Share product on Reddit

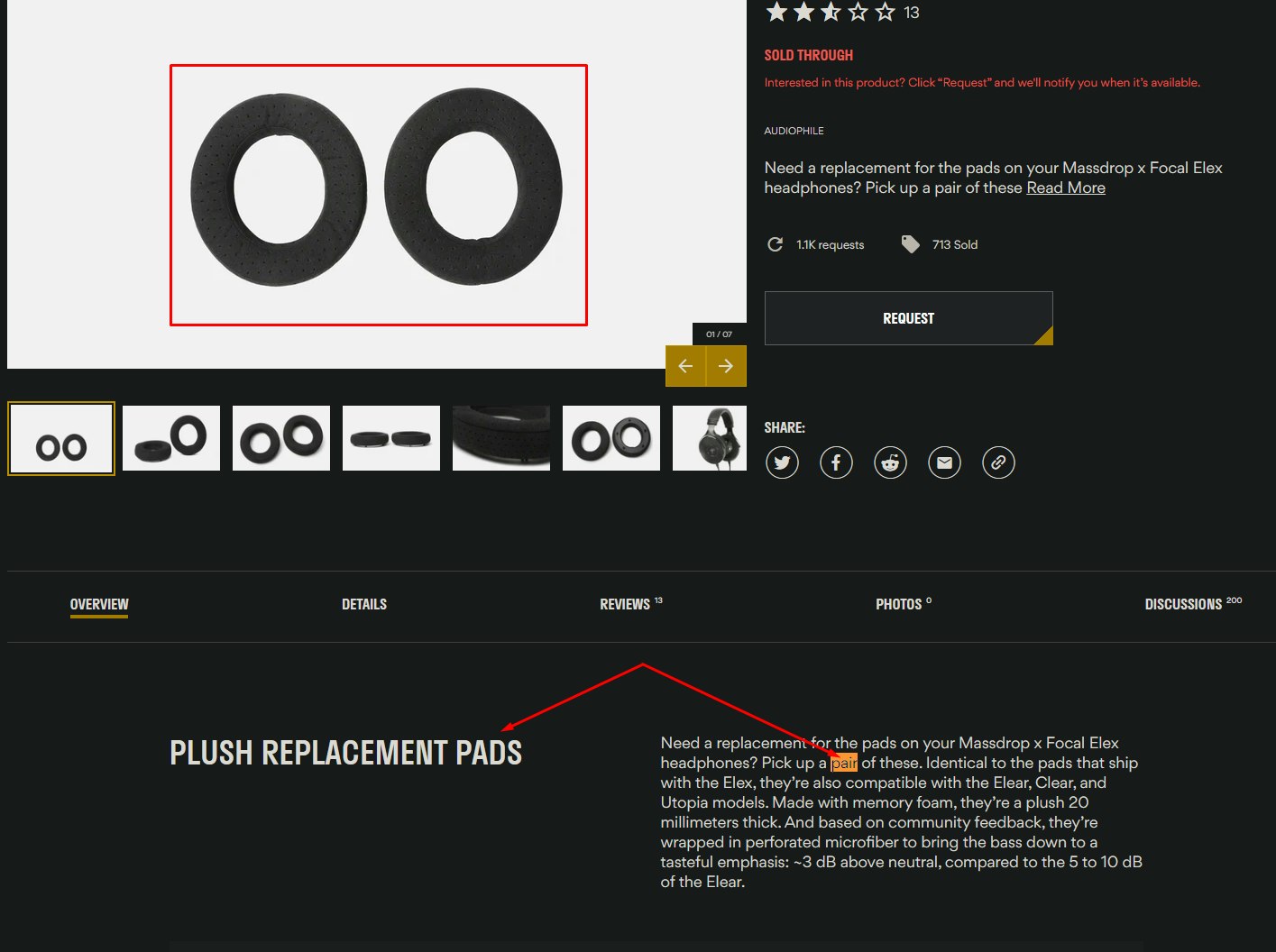pos(890,463)
